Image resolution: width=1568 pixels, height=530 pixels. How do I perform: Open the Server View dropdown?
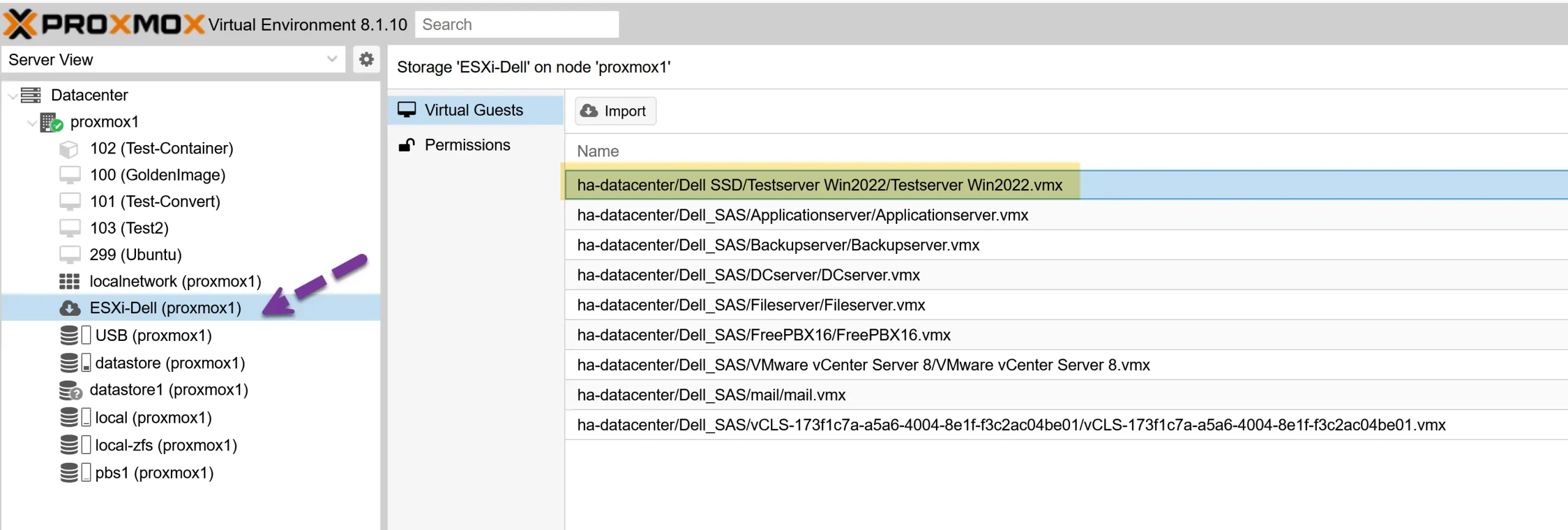[173, 59]
